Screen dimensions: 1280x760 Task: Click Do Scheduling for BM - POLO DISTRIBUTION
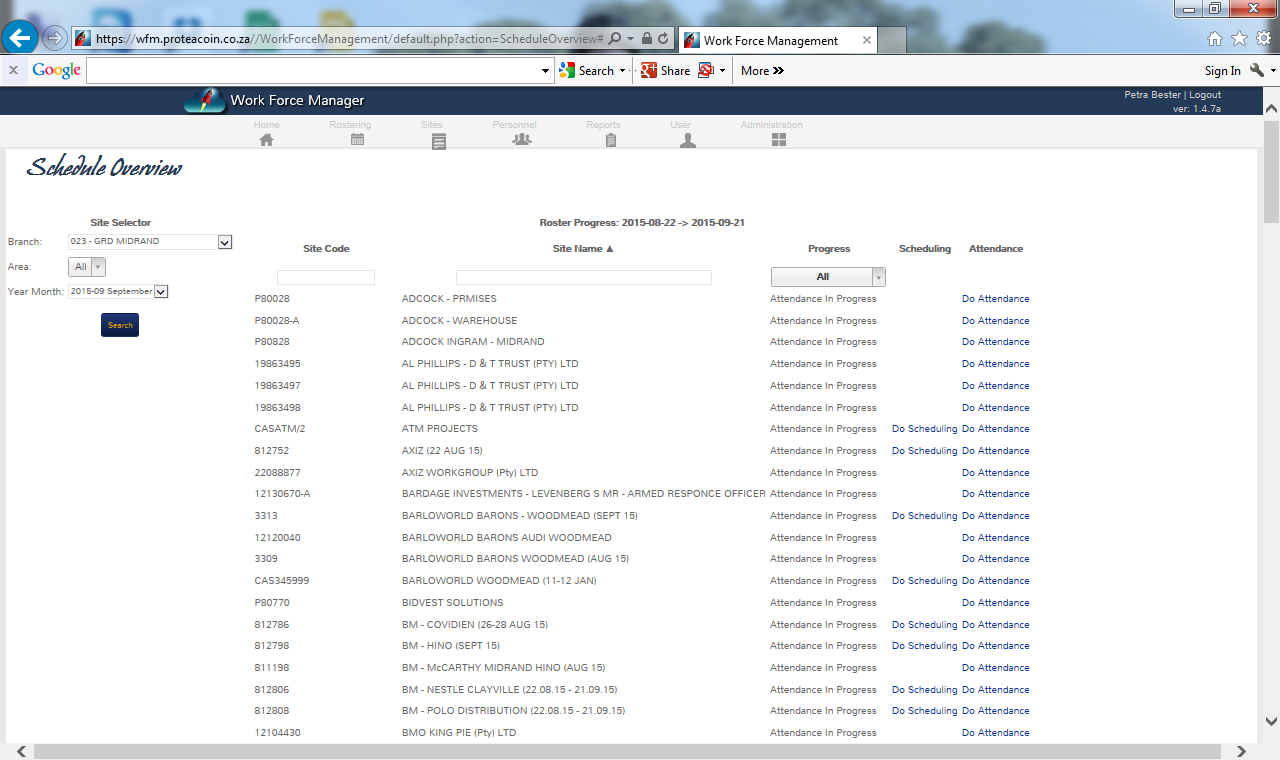[x=925, y=711]
